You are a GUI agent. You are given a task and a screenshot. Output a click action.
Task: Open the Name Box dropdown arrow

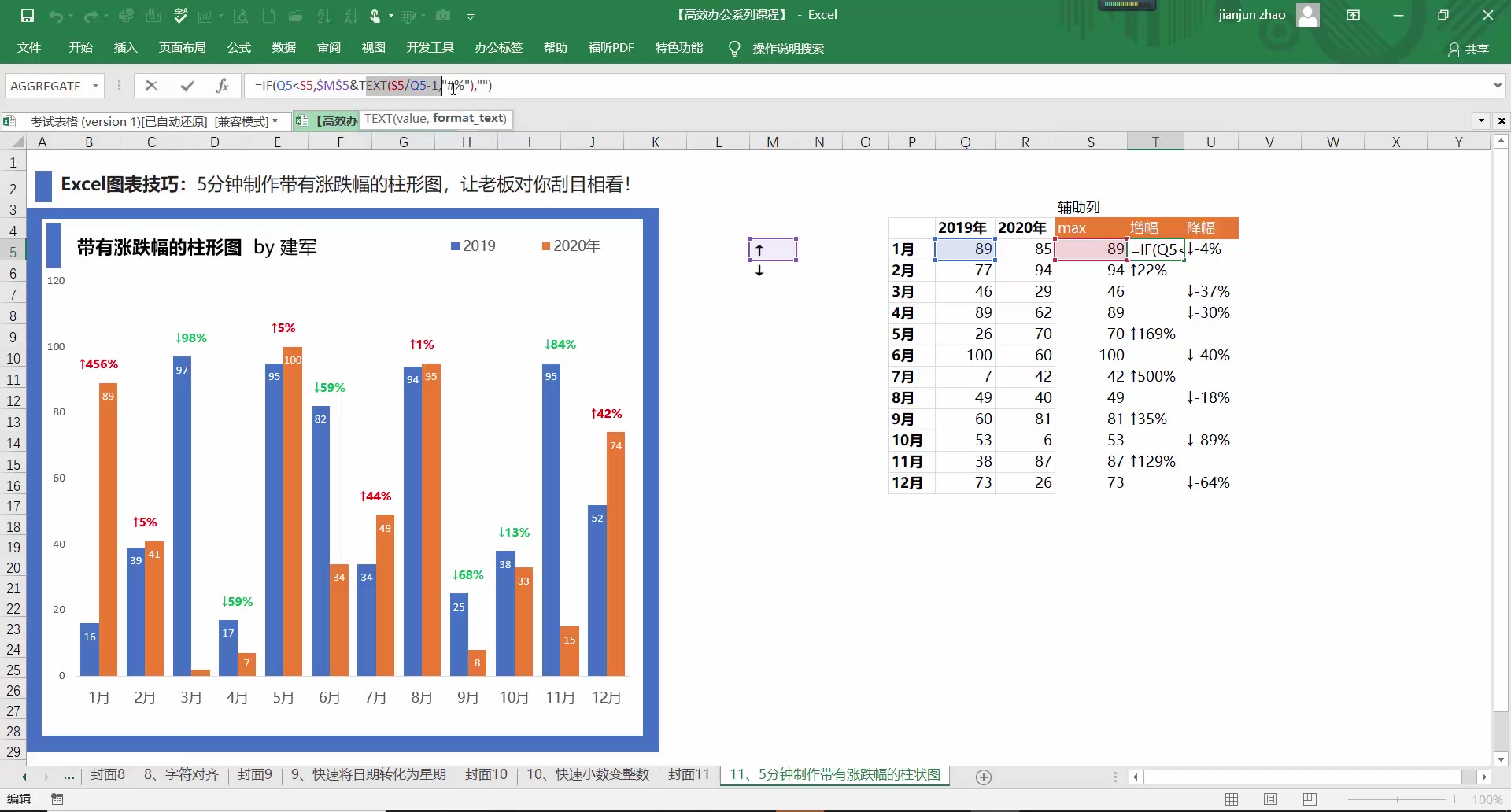tap(95, 86)
